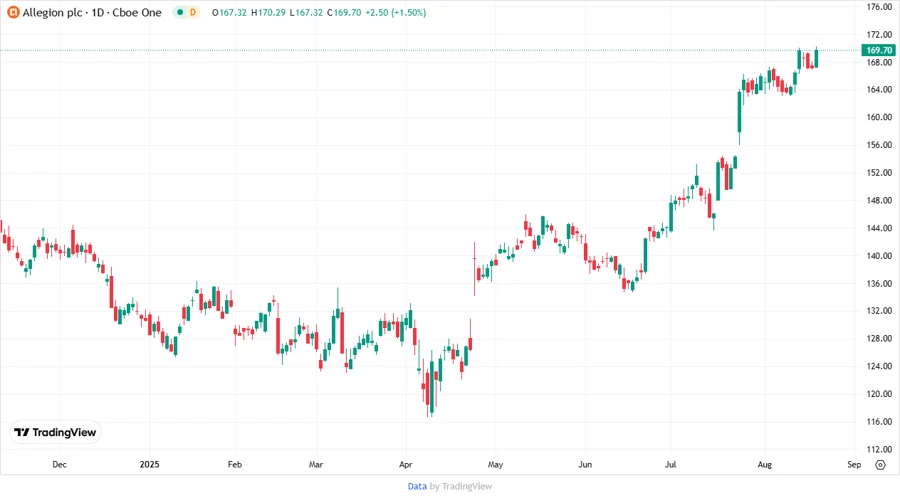Click the 2025 label on time axis
This screenshot has height=498, width=900.
(149, 465)
